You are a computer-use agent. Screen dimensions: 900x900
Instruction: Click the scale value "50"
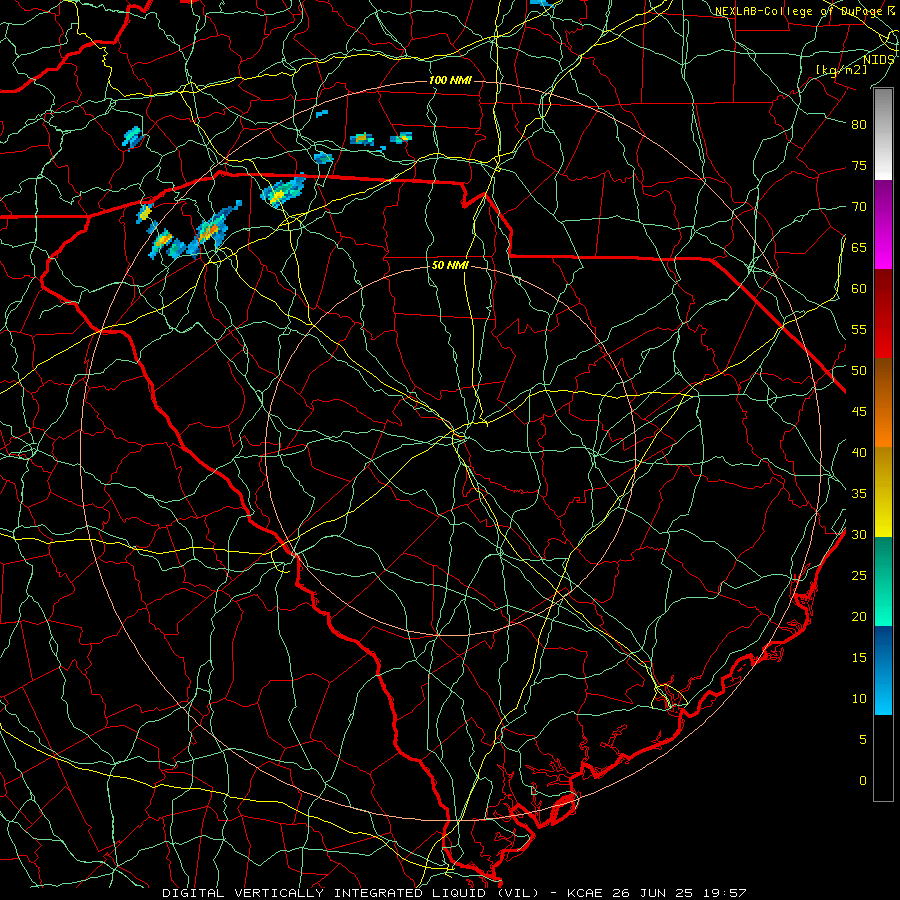click(859, 371)
